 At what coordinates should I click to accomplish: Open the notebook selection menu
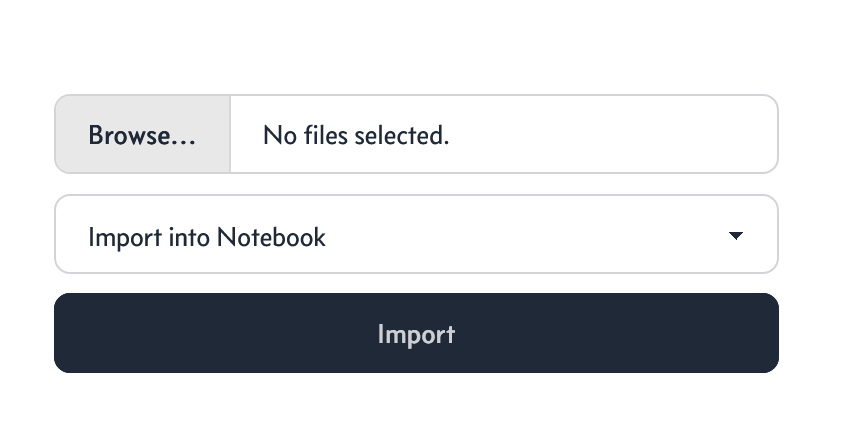pyautogui.click(x=416, y=234)
